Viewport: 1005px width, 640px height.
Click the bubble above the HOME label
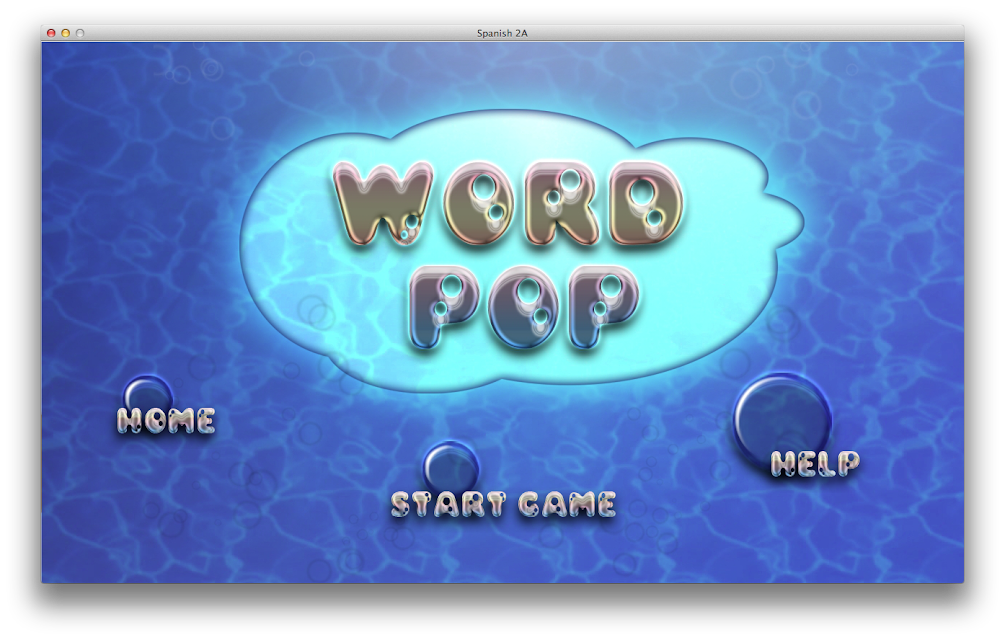pyautogui.click(x=147, y=393)
